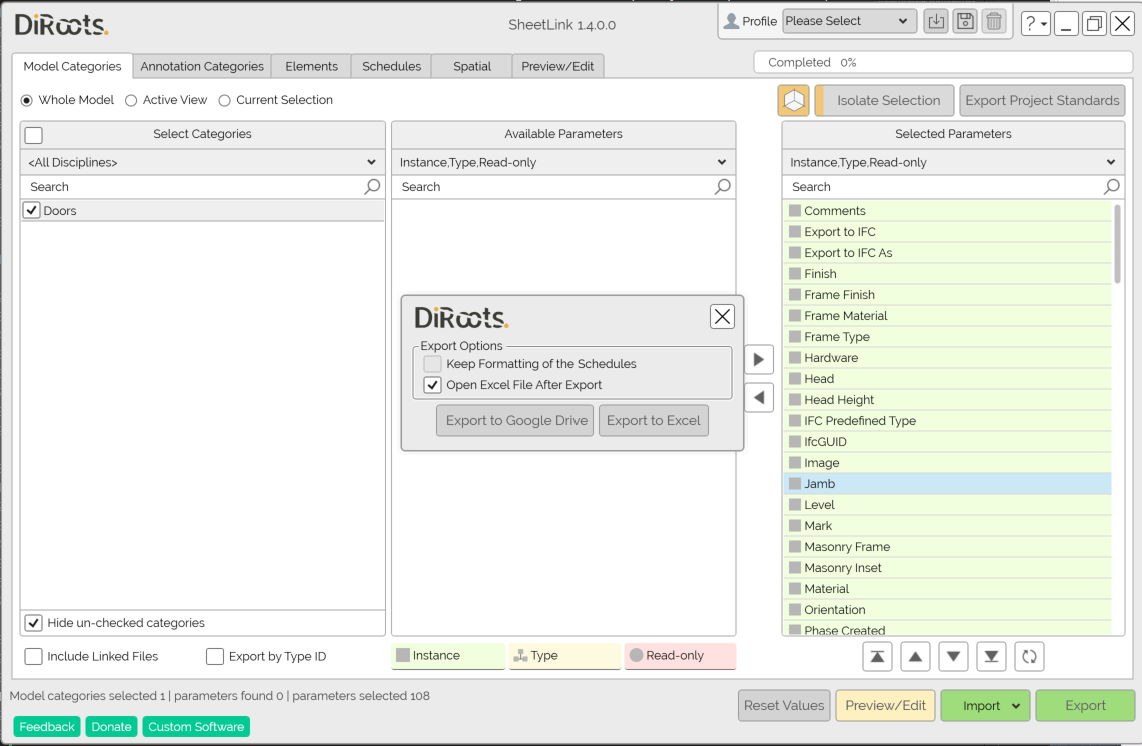Uncheck the Doors category checkbox
The height and width of the screenshot is (746, 1142).
click(31, 211)
